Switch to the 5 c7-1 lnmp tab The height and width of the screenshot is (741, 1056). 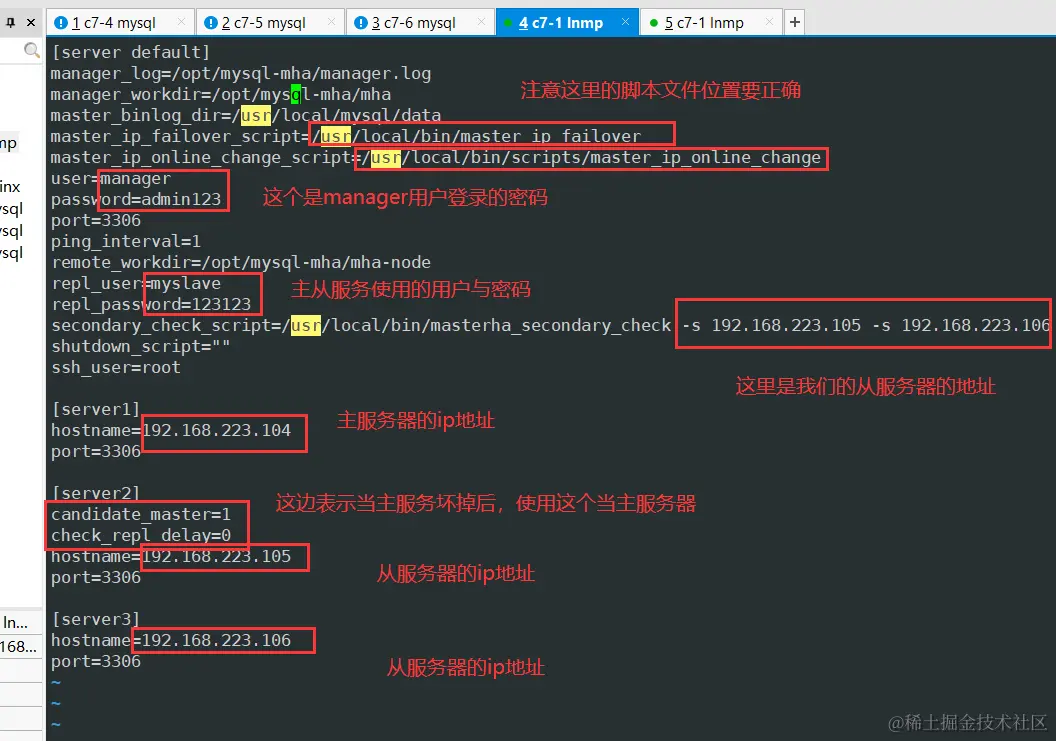point(711,23)
